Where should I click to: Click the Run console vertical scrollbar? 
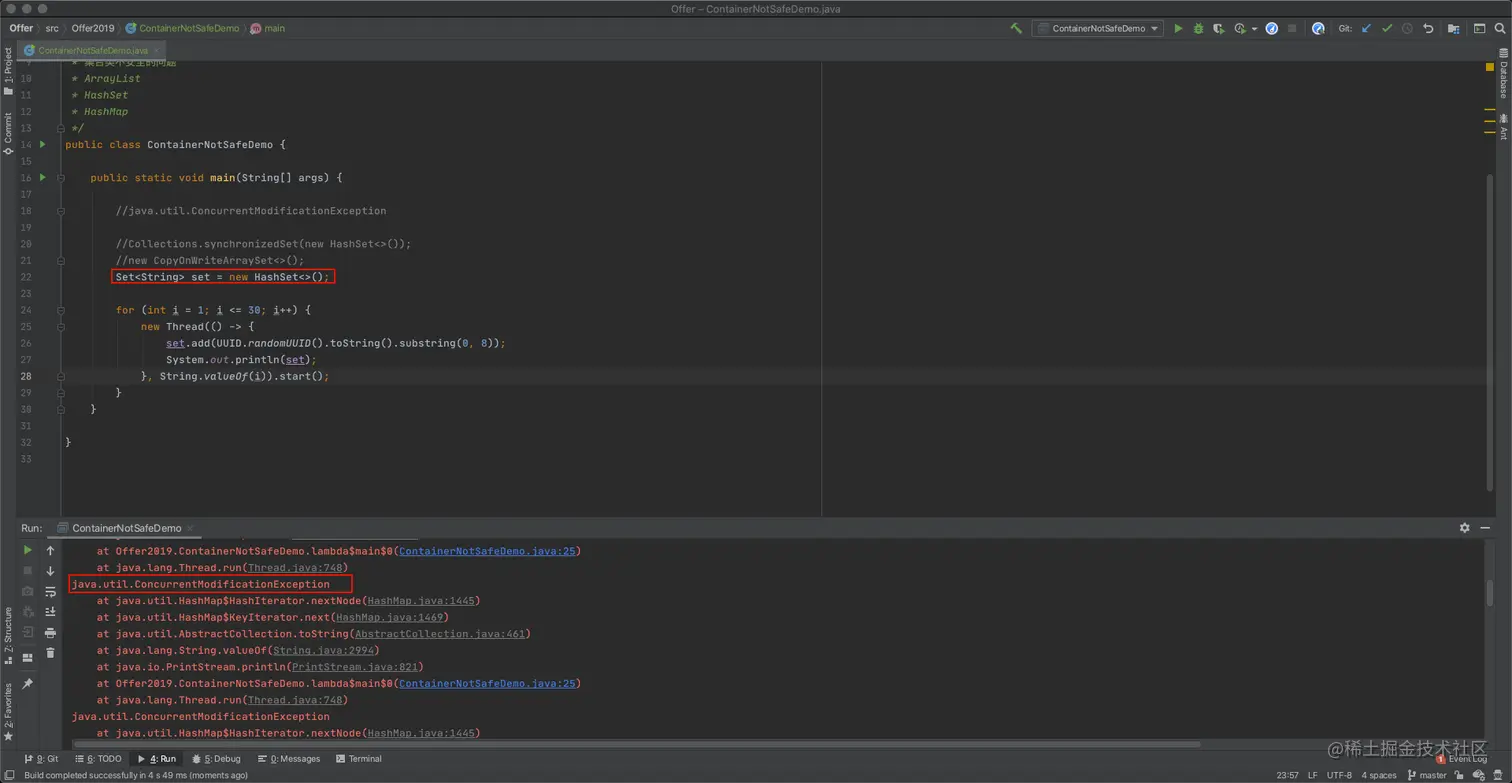[1490, 591]
